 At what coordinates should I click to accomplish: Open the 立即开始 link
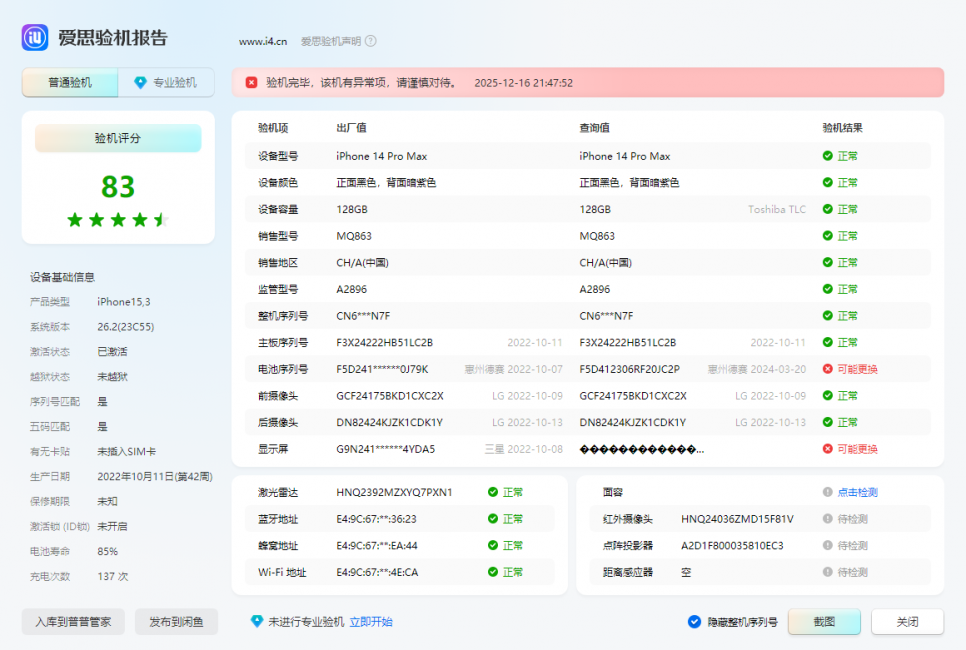370,622
